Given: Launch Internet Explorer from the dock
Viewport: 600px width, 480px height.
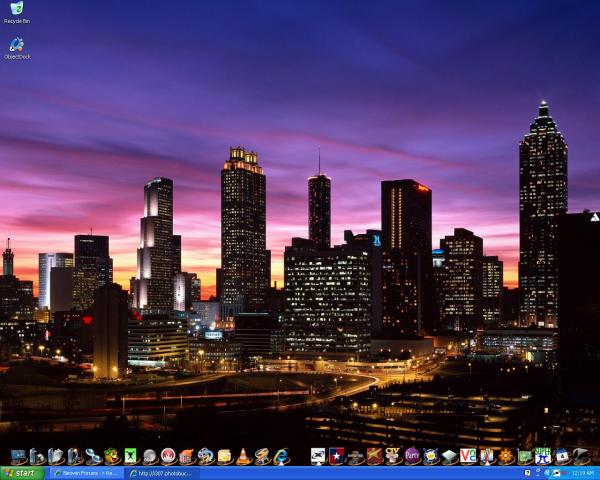Looking at the screenshot, I should [x=281, y=456].
